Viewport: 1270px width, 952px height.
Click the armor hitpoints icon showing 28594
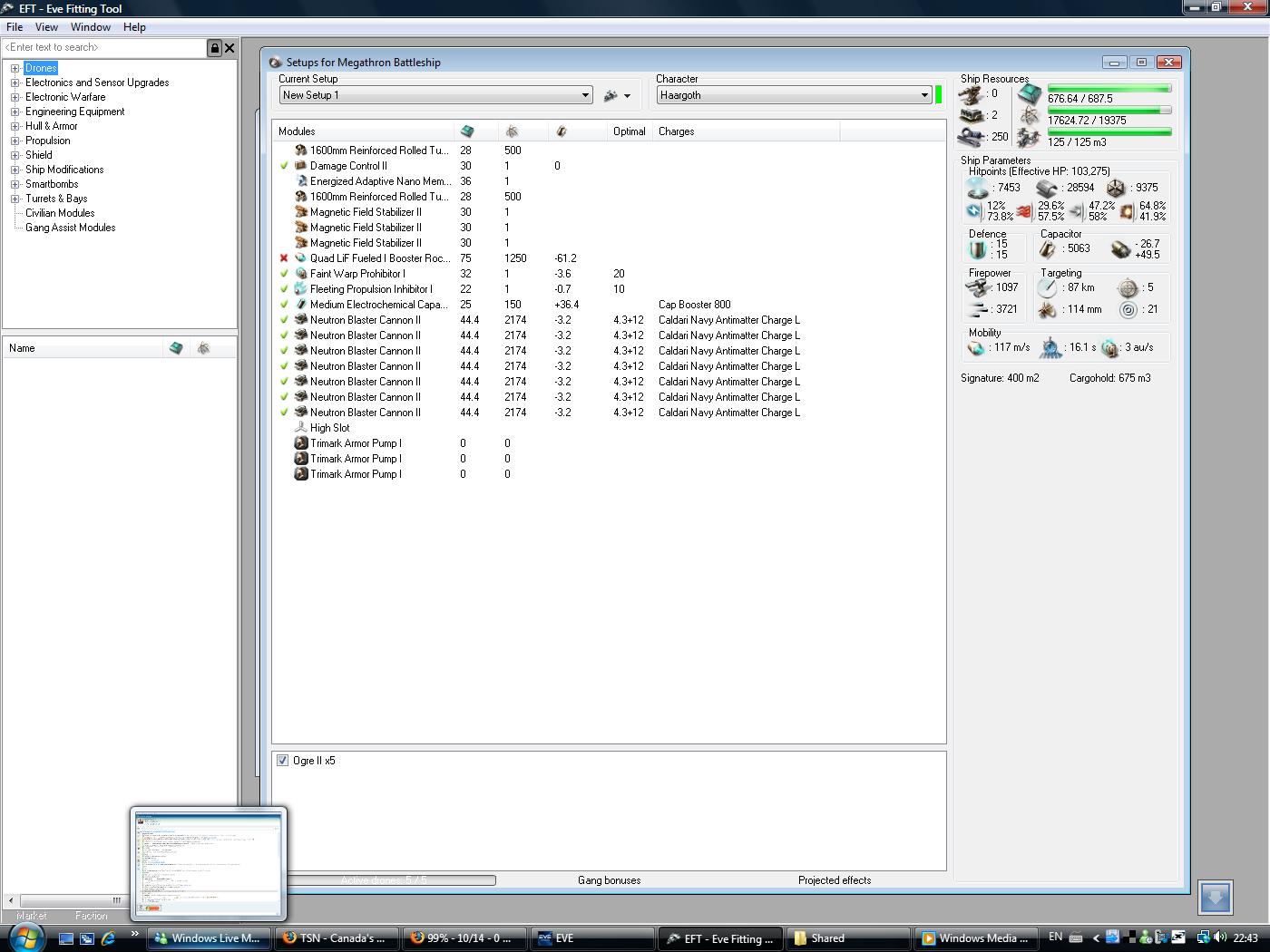point(1047,188)
